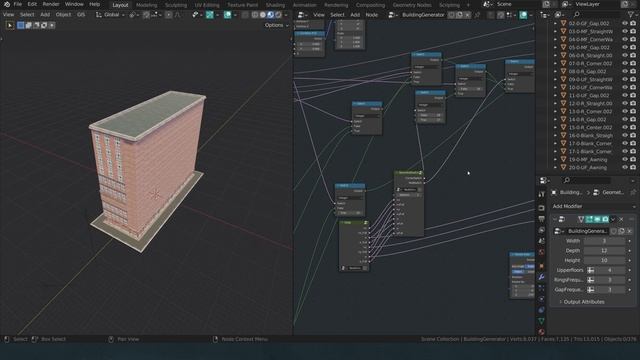Click the Blender logo icon
The width and height of the screenshot is (640, 360).
(x=7, y=4)
